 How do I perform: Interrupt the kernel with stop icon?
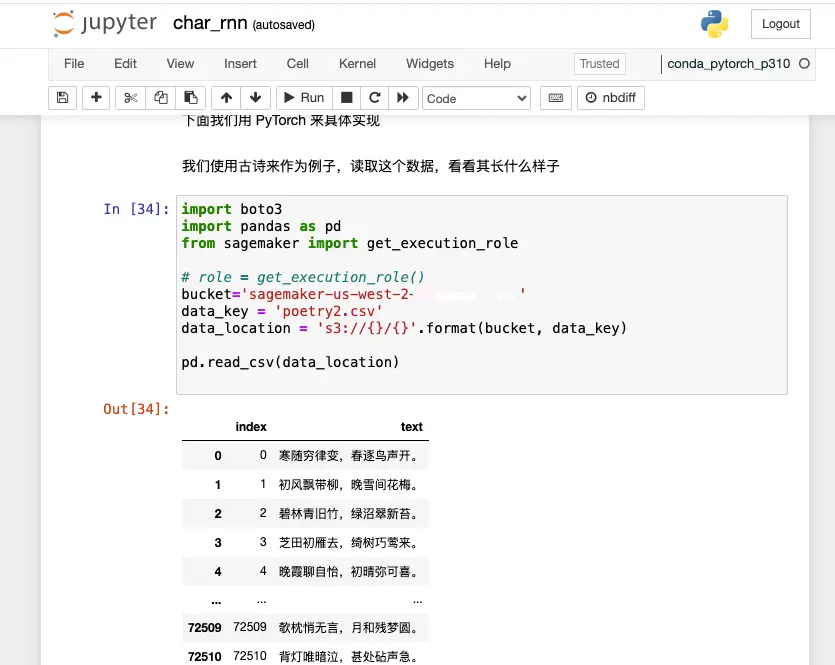click(x=347, y=98)
